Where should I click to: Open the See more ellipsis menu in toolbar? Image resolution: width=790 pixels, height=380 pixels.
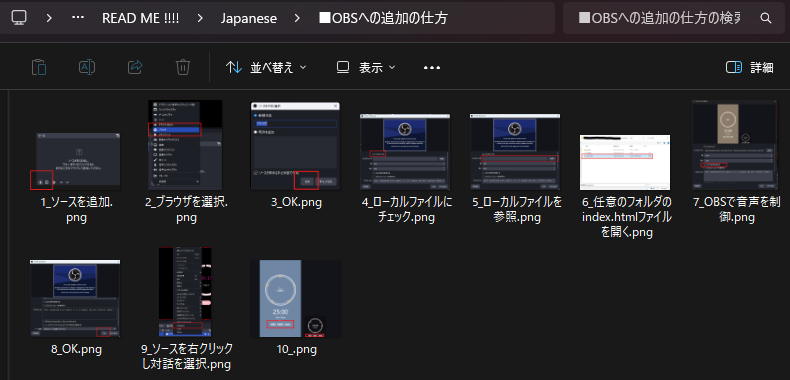pos(432,68)
